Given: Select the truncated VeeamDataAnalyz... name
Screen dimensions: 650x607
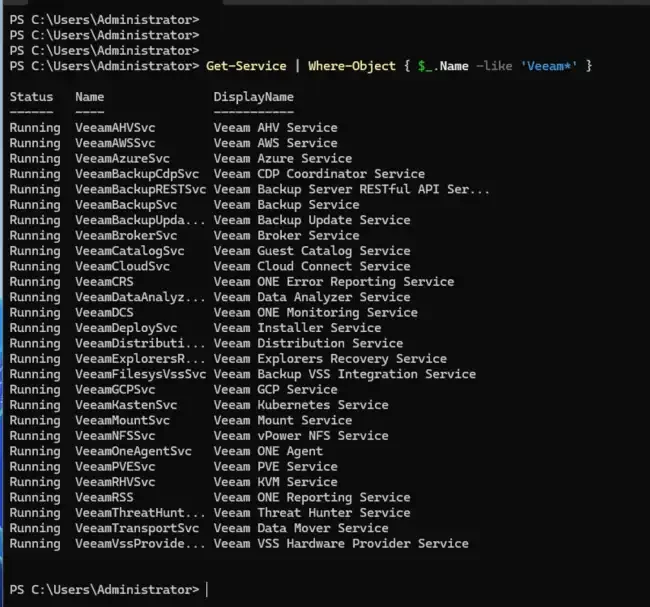Looking at the screenshot, I should pyautogui.click(x=140, y=297).
